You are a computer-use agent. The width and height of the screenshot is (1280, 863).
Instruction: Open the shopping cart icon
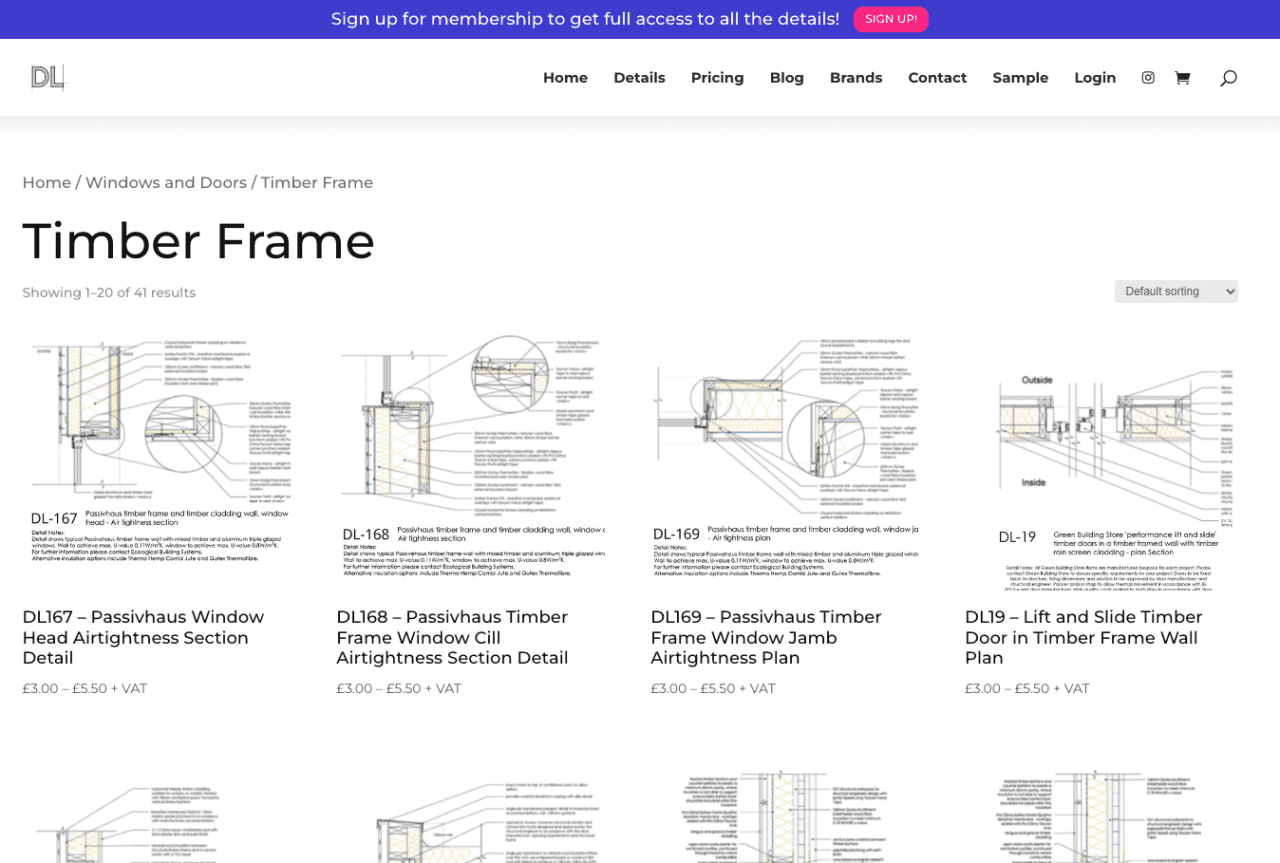(1182, 78)
